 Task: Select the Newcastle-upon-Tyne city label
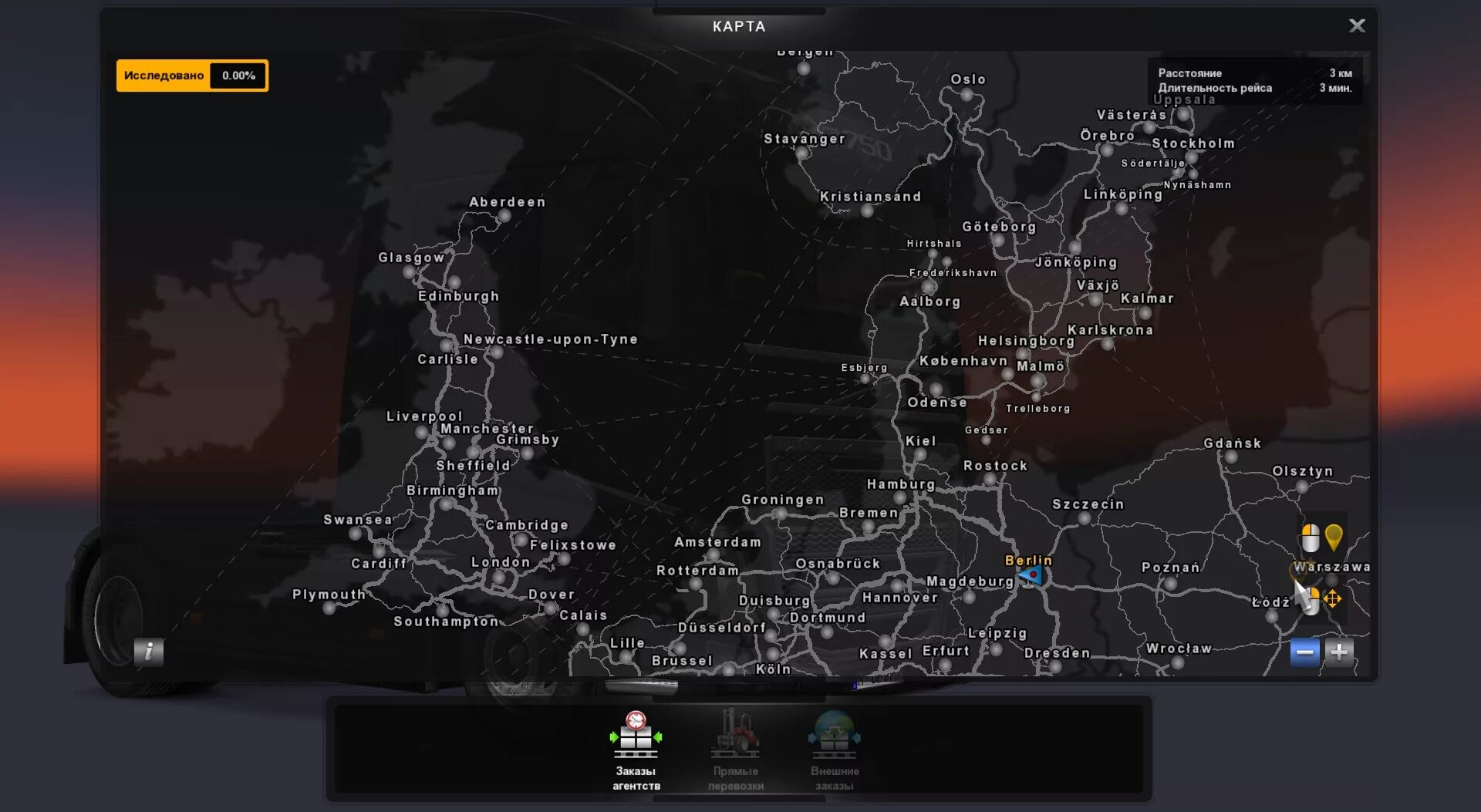pos(551,339)
